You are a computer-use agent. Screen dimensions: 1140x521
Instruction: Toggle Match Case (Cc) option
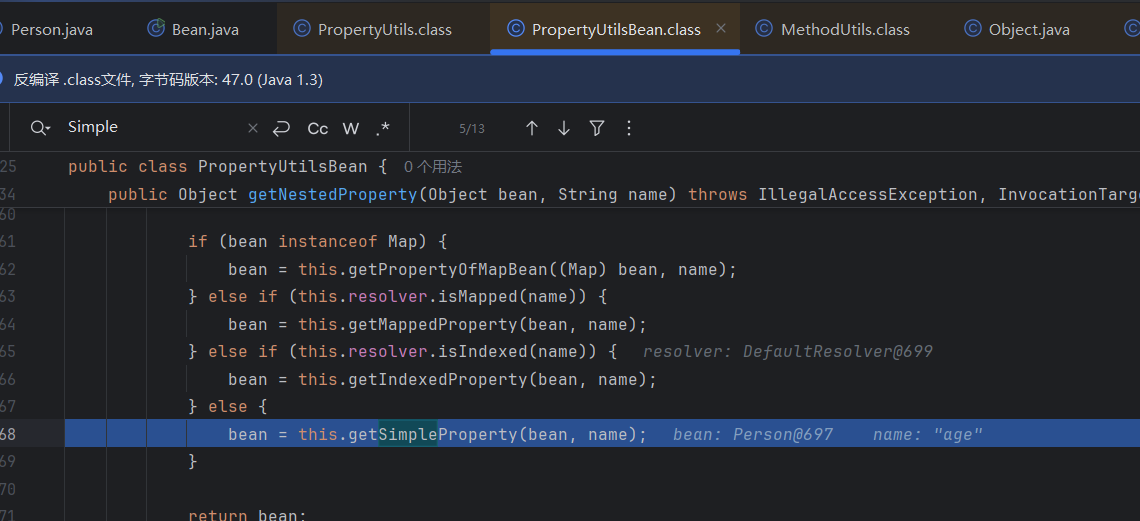coord(318,128)
